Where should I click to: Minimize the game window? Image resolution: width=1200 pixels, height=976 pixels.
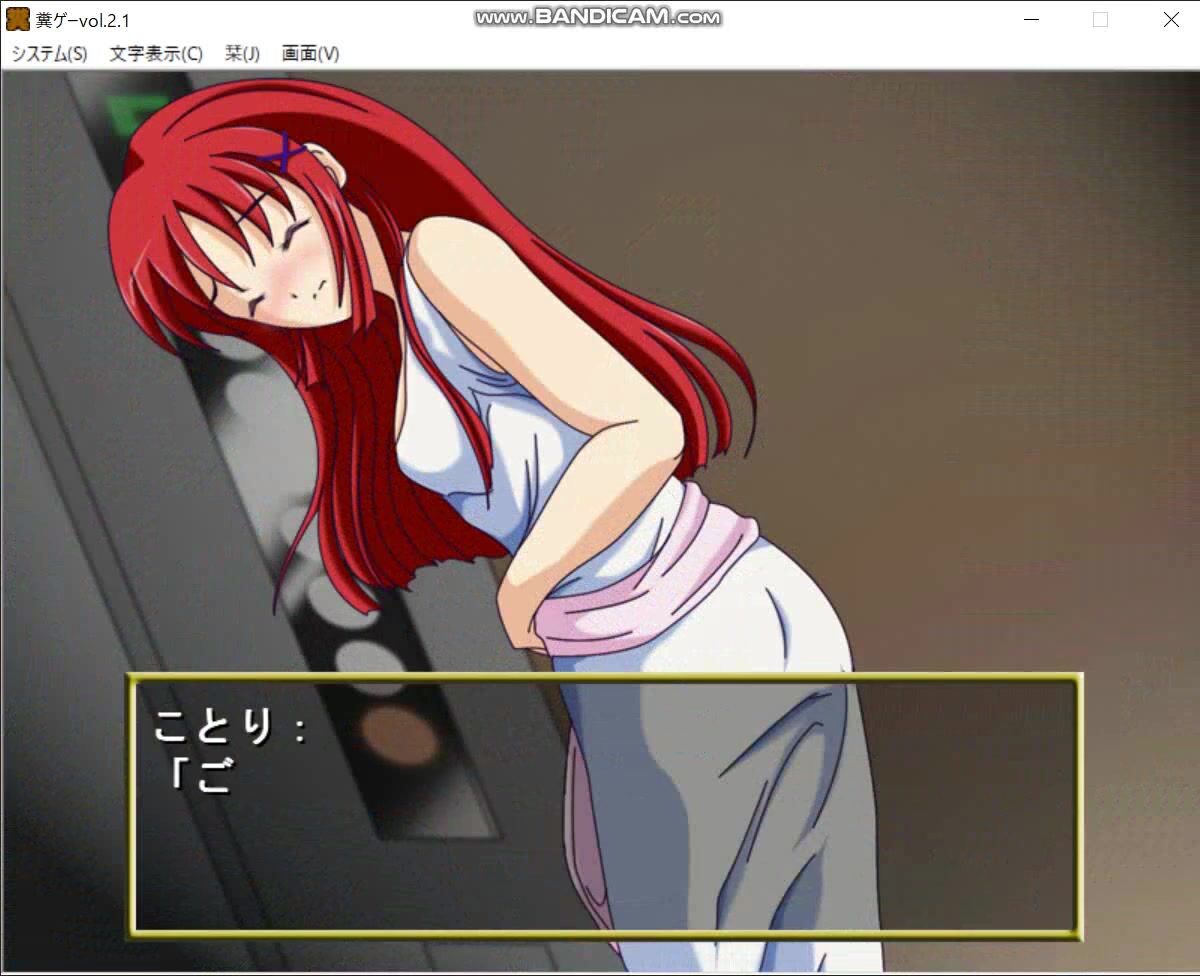point(1032,20)
